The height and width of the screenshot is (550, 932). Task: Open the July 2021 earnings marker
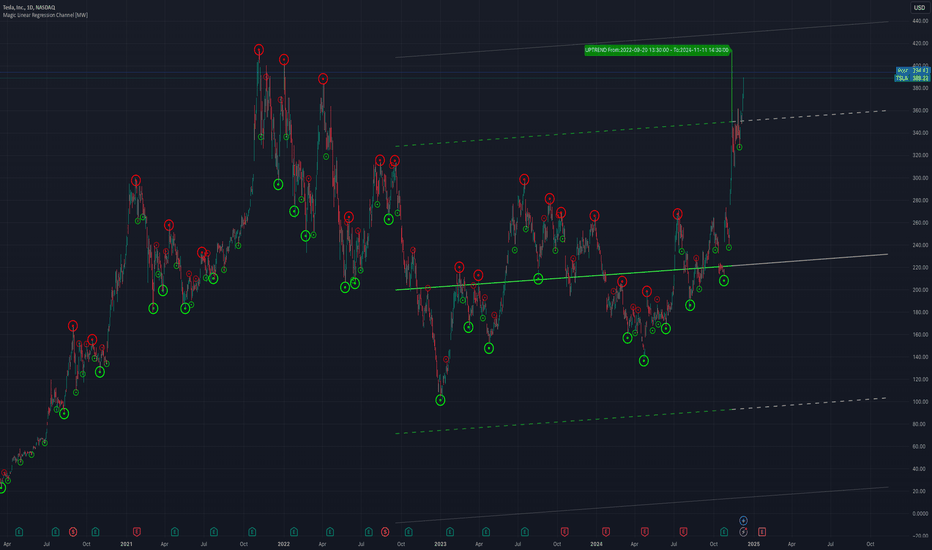[213, 532]
